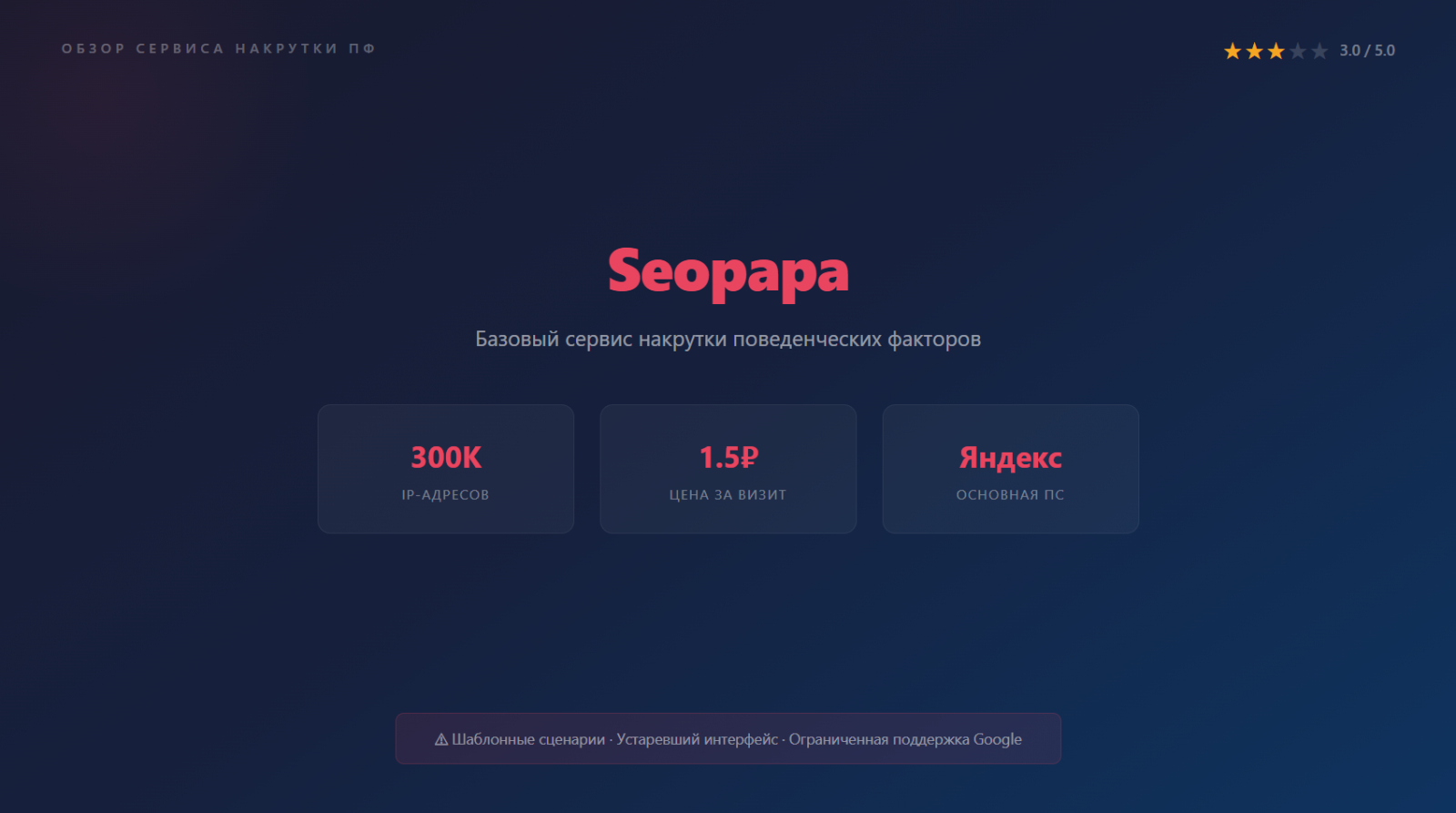Select the third gold rating star
1456x813 pixels.
(x=1276, y=51)
